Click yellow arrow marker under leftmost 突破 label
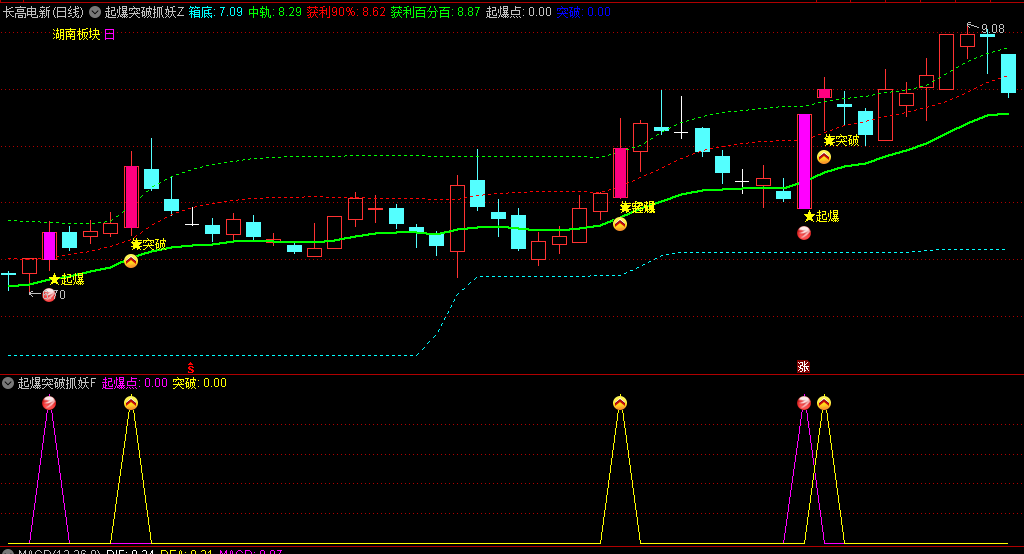Image resolution: width=1024 pixels, height=554 pixels. coord(131,261)
